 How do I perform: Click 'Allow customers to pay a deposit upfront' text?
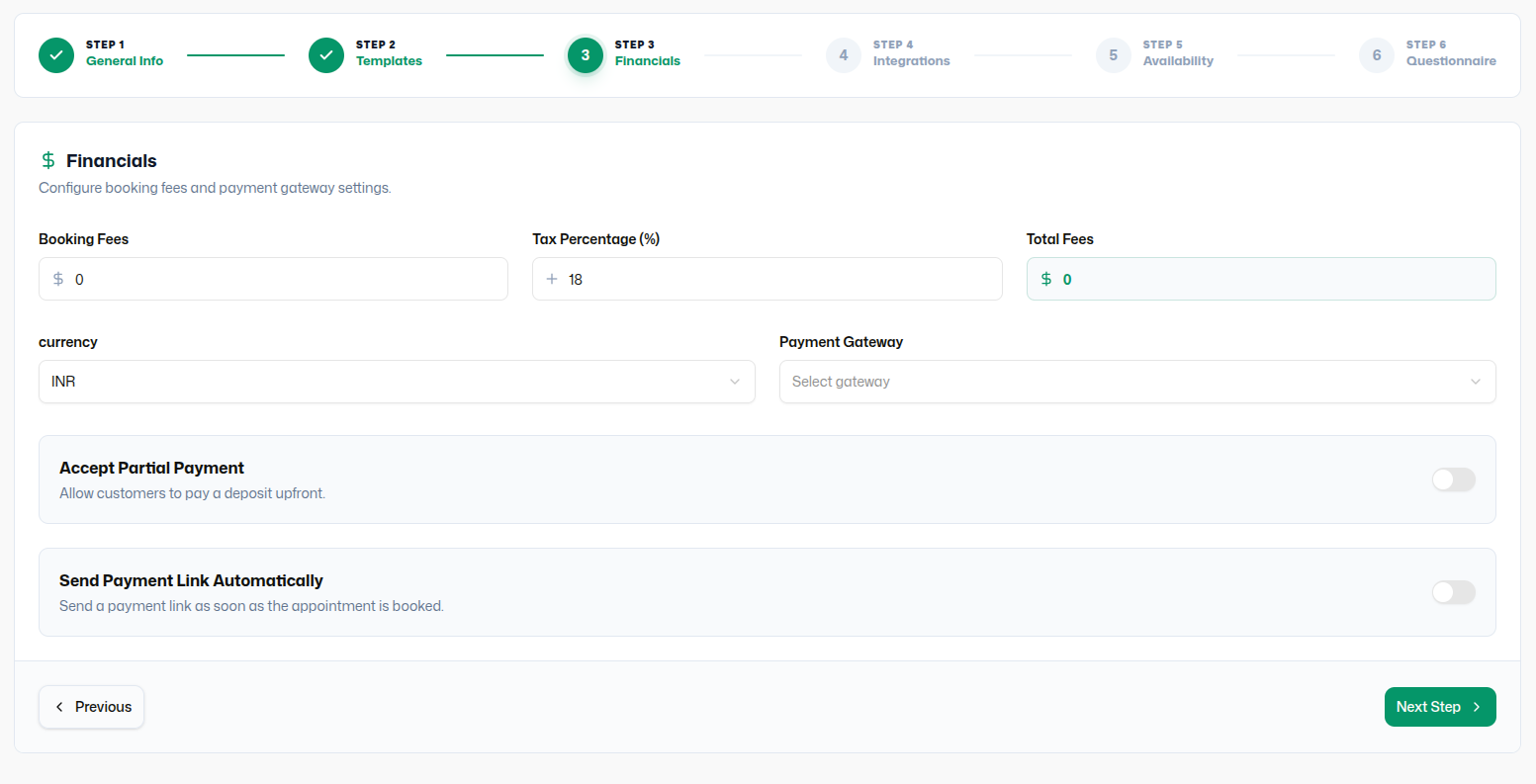[192, 493]
